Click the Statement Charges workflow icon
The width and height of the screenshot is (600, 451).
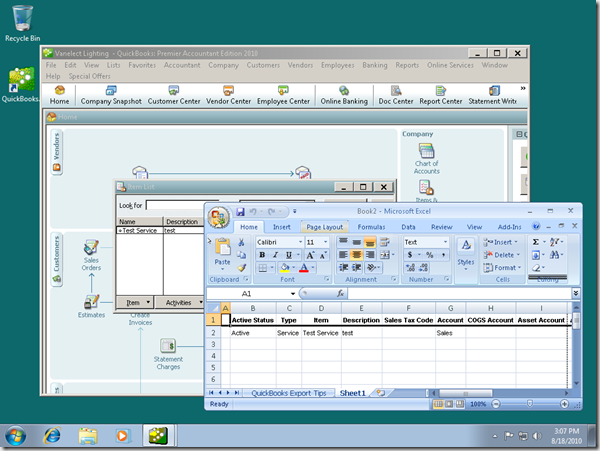tap(168, 354)
